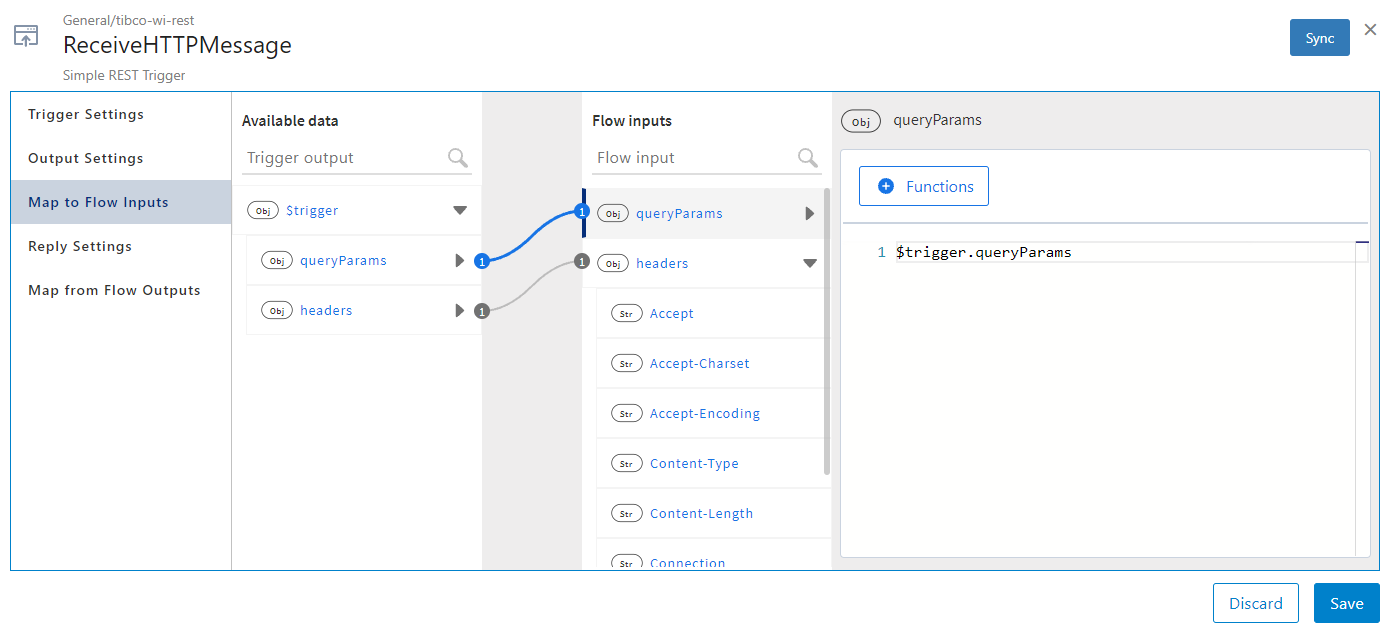The width and height of the screenshot is (1392, 636).
Task: Expand the queryParams flow input arrow
Action: pos(810,214)
